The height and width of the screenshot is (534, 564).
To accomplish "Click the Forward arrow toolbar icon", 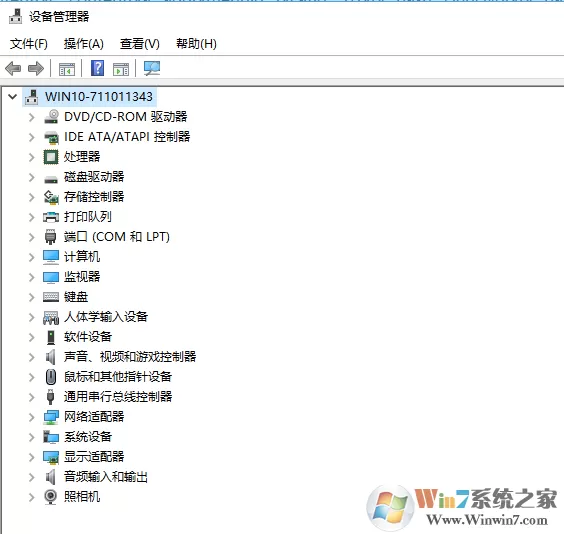I will coord(36,68).
